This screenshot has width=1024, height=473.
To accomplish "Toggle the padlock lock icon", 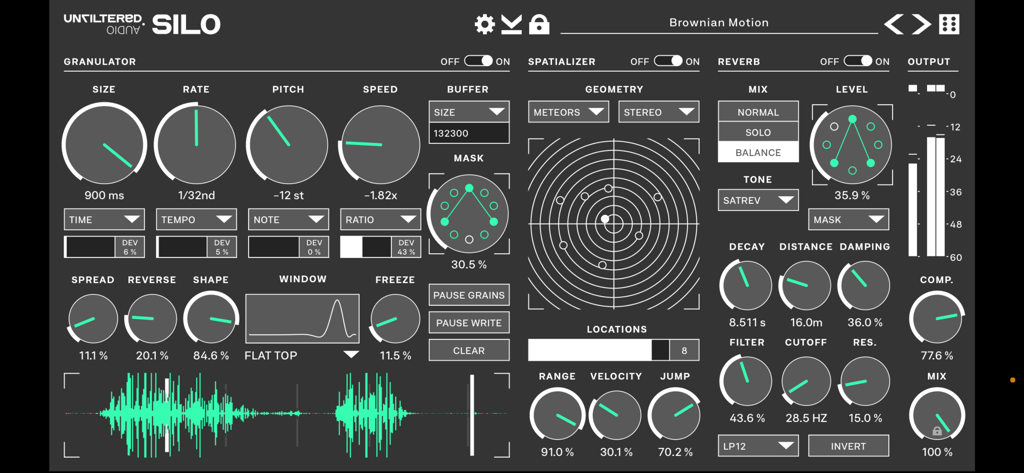I will coord(539,24).
